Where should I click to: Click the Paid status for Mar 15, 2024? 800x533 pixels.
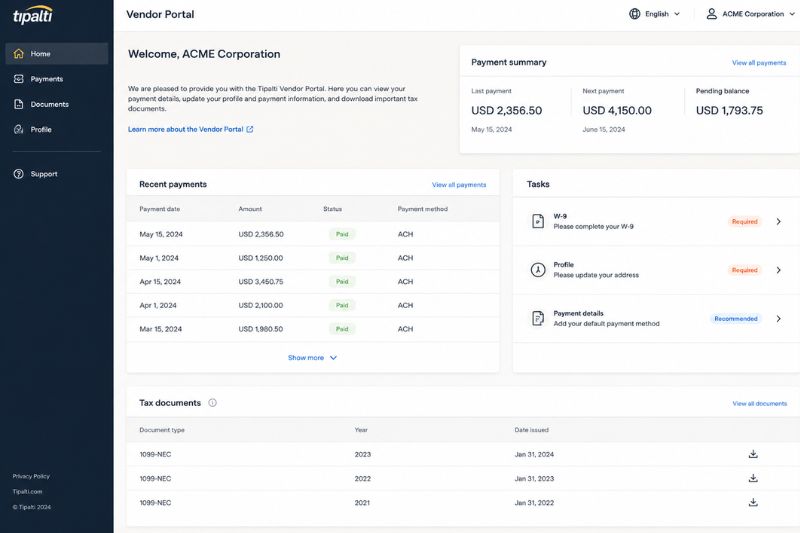pos(342,329)
